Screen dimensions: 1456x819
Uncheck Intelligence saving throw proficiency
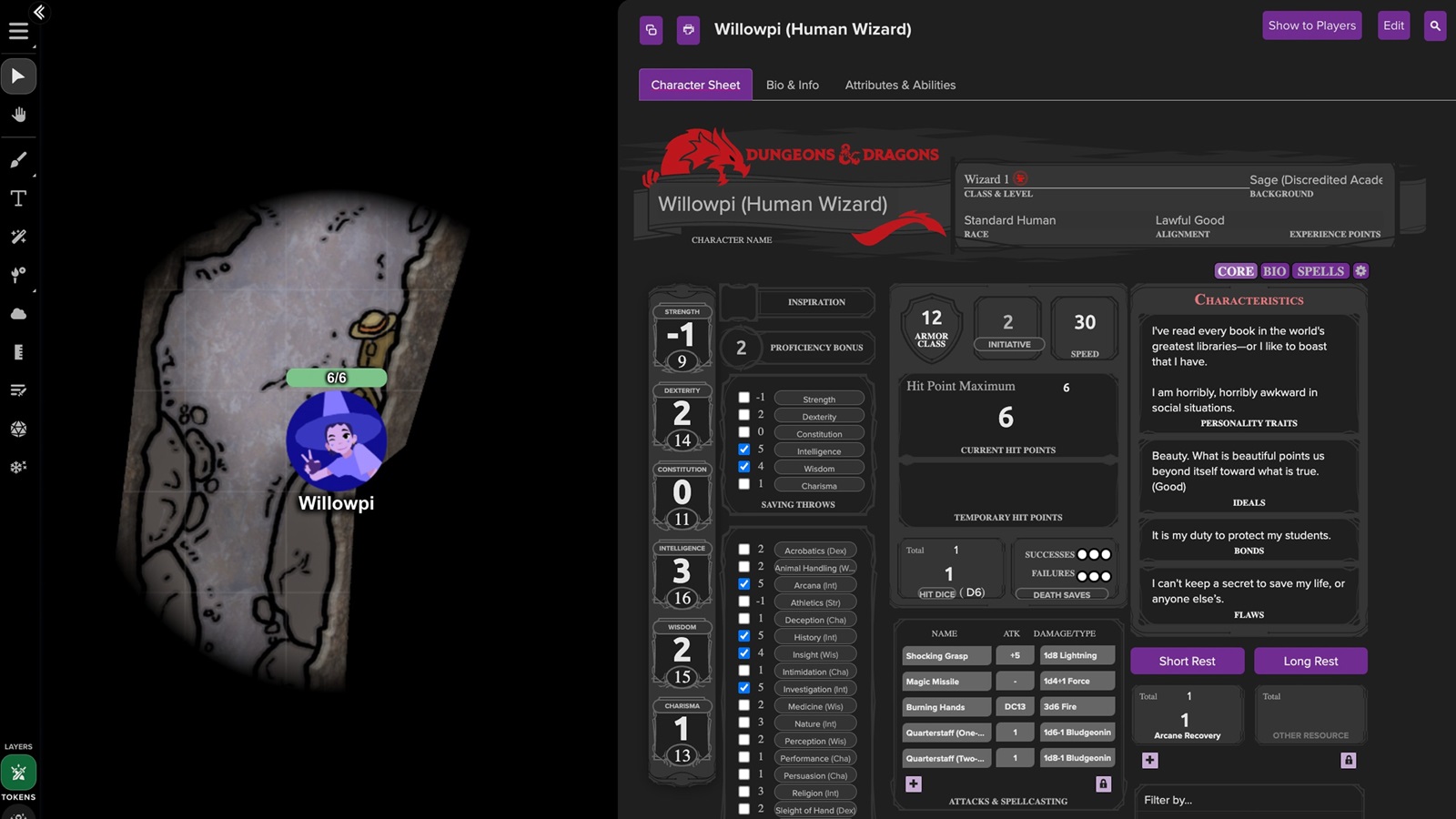click(x=743, y=450)
